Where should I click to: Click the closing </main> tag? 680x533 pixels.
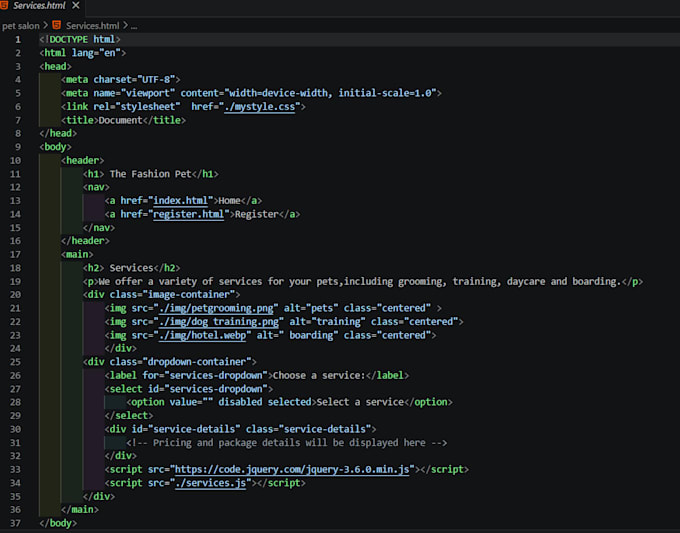point(80,510)
